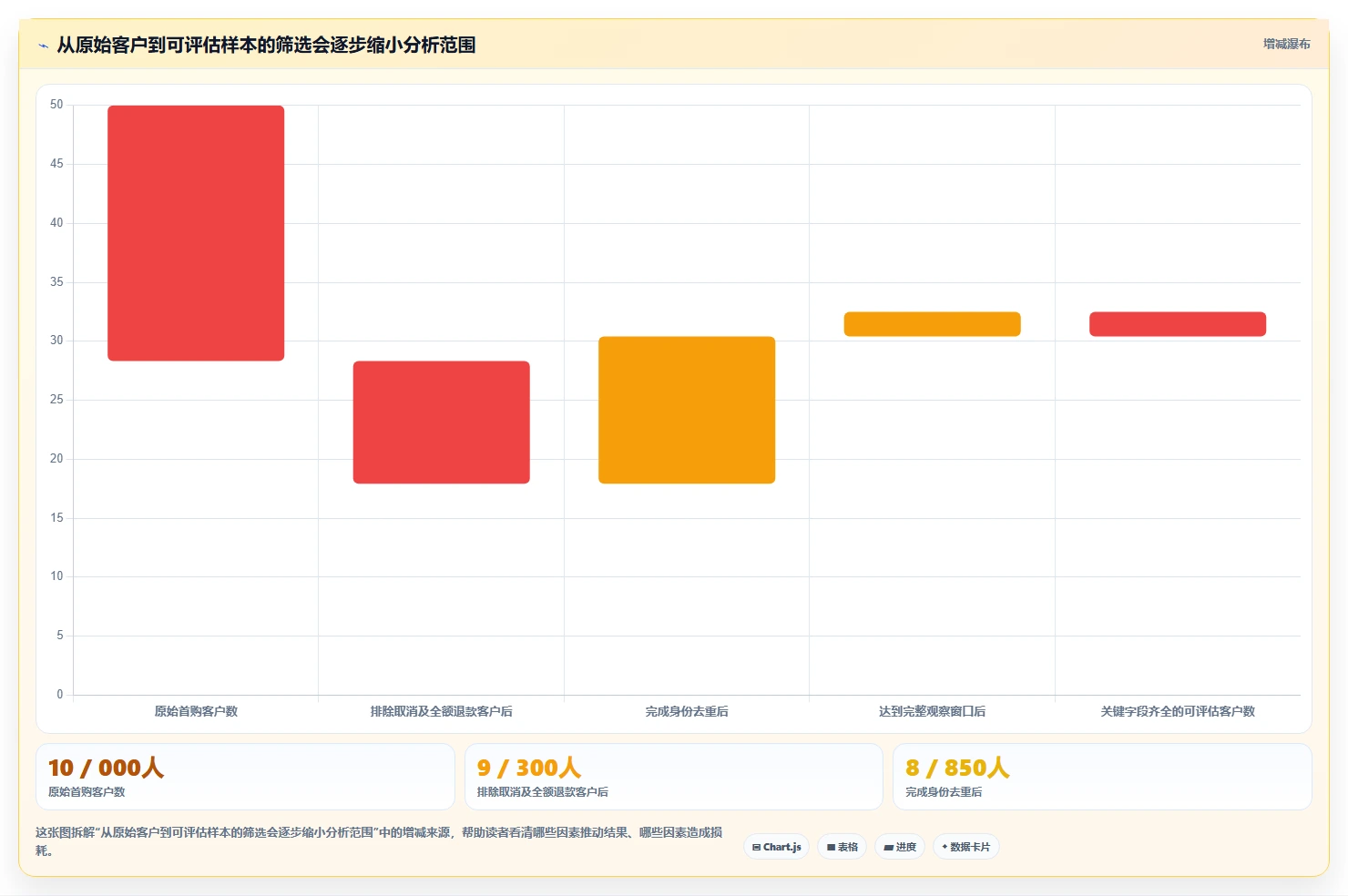Click the 表格 tag chip
Viewport: 1348px width, 896px height.
coord(842,847)
